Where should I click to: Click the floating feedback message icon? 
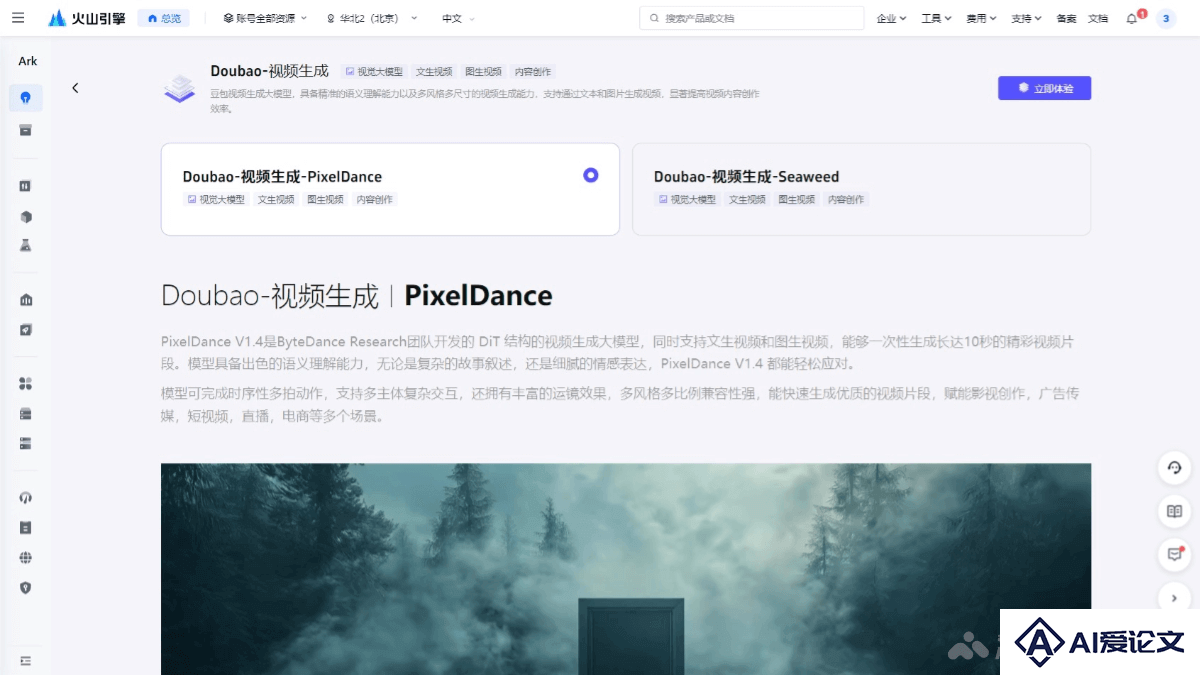pyautogui.click(x=1175, y=554)
